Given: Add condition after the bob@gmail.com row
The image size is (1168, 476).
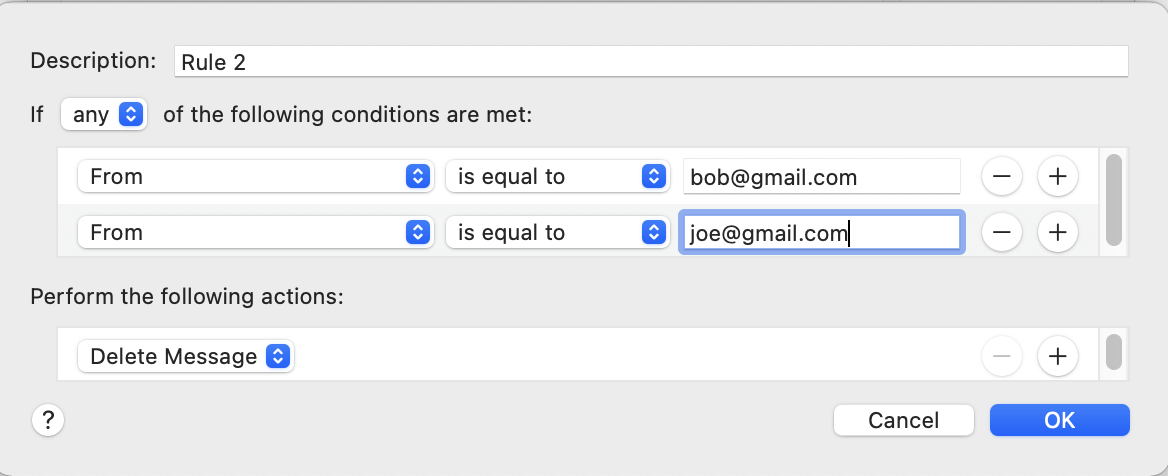Looking at the screenshot, I should click(x=1057, y=177).
